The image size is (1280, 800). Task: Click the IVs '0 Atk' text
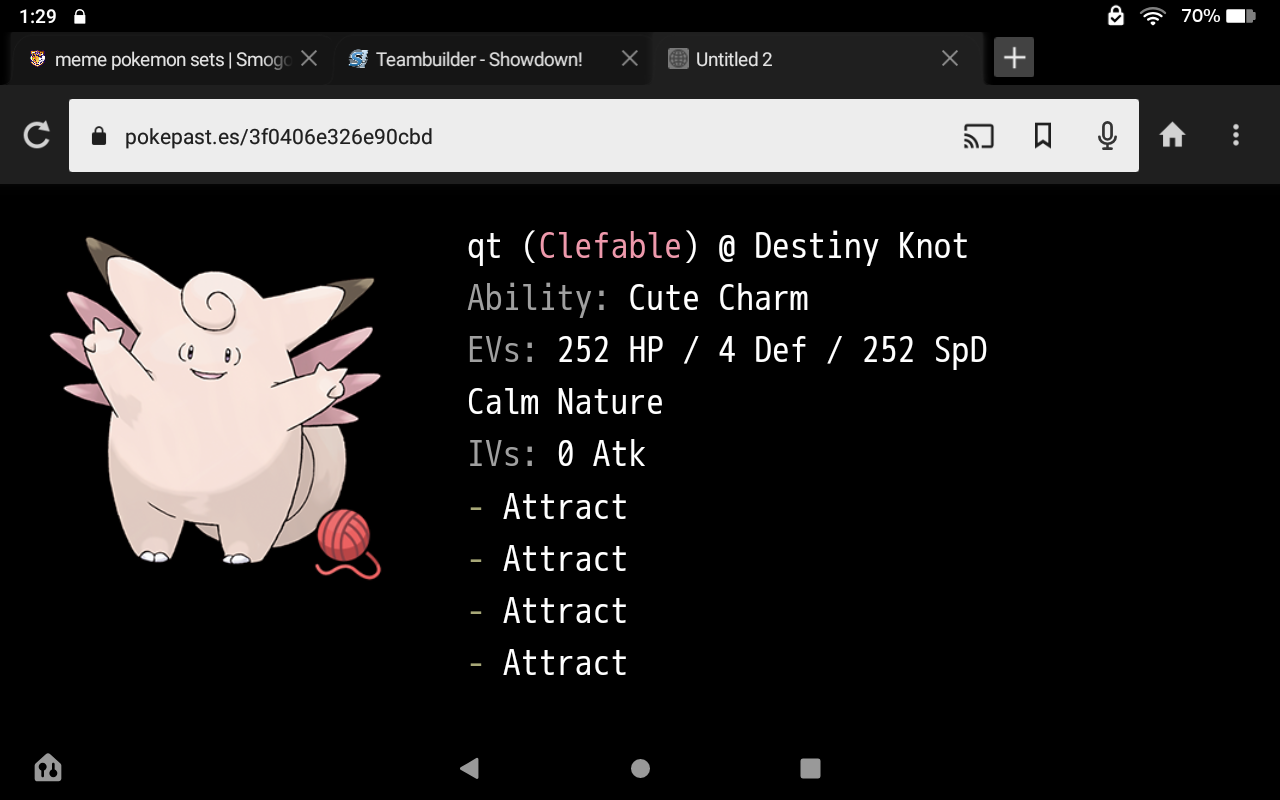[601, 454]
